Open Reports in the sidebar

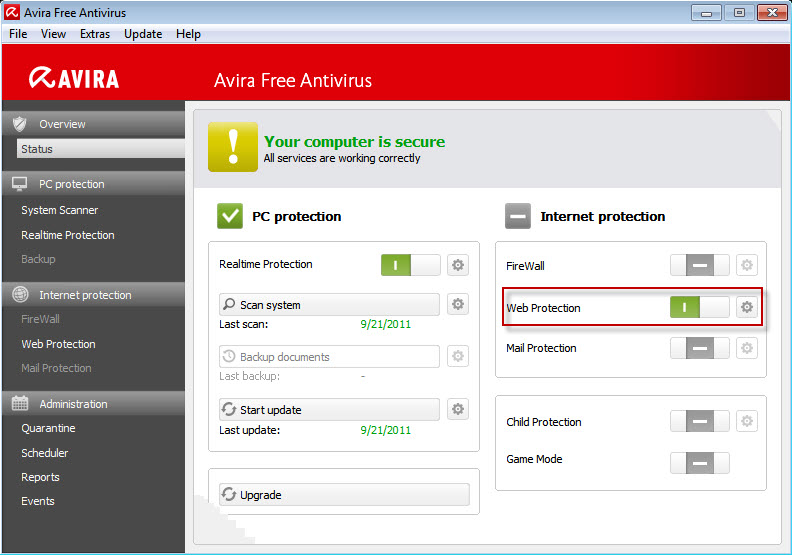(40, 477)
